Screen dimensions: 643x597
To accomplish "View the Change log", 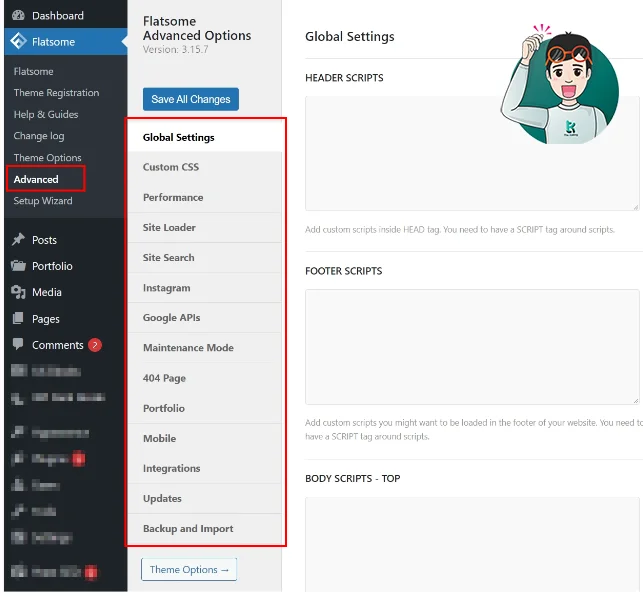I will tap(39, 136).
